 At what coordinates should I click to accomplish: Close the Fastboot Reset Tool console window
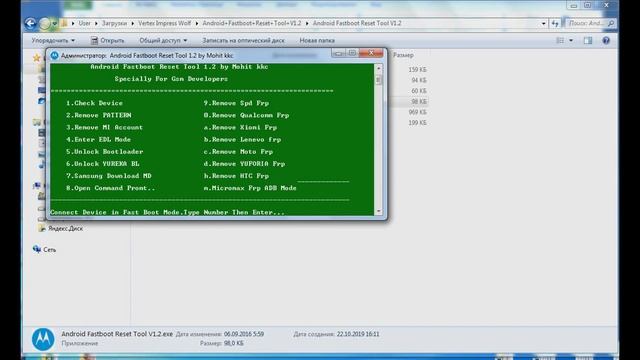pos(371,53)
